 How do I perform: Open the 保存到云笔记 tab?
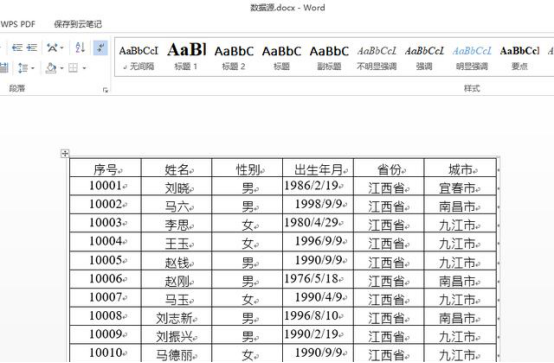(78, 24)
